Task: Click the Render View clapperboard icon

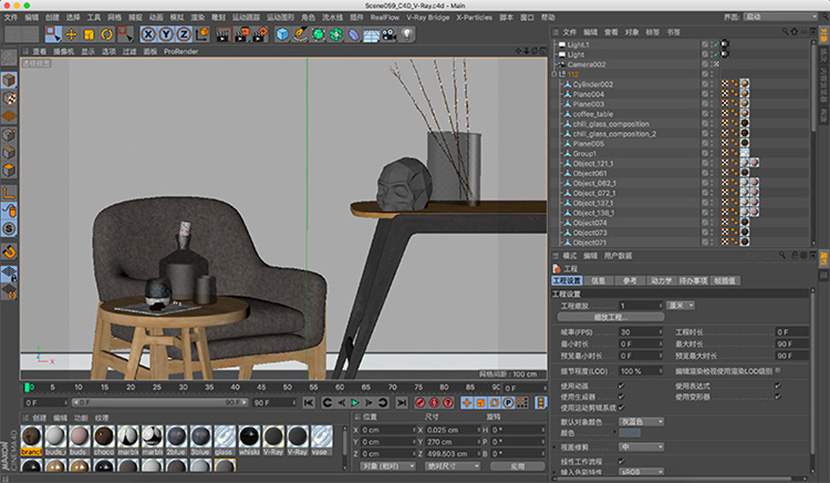Action: (222, 34)
